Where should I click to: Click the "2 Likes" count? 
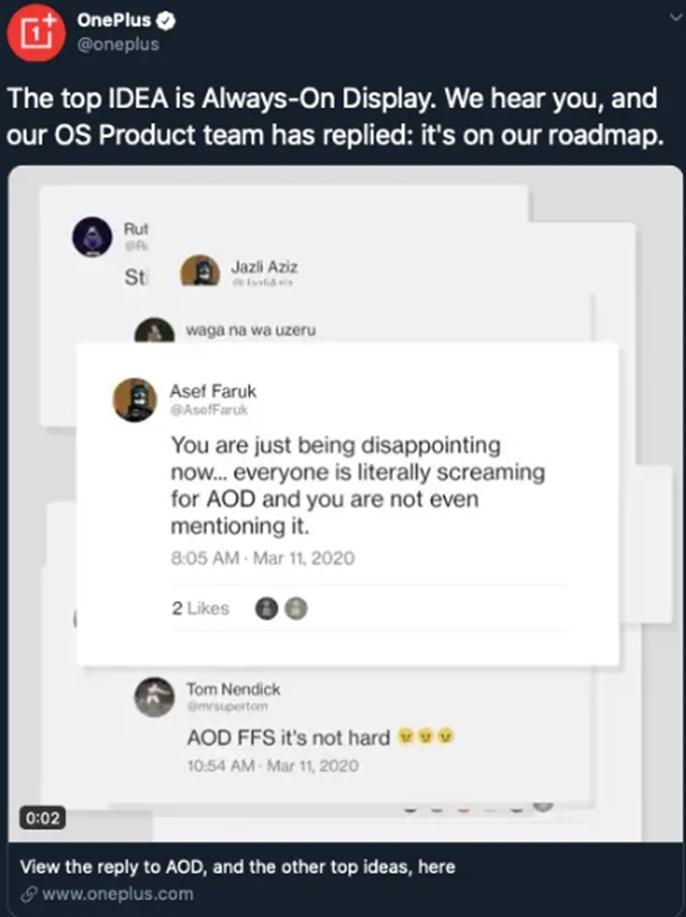pyautogui.click(x=200, y=608)
